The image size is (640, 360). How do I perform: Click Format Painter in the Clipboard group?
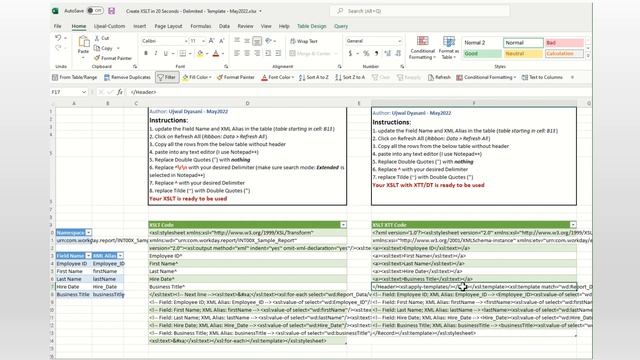tap(113, 58)
